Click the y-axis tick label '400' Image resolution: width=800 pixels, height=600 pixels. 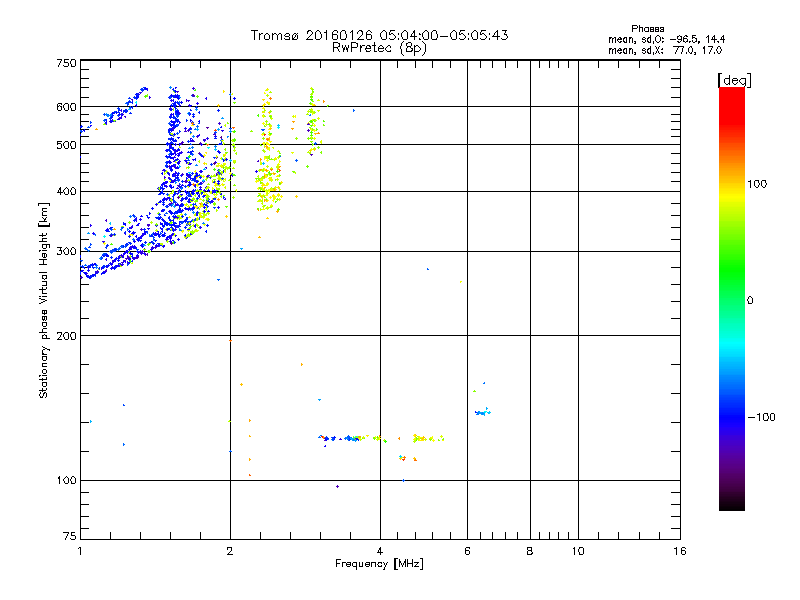pos(66,191)
